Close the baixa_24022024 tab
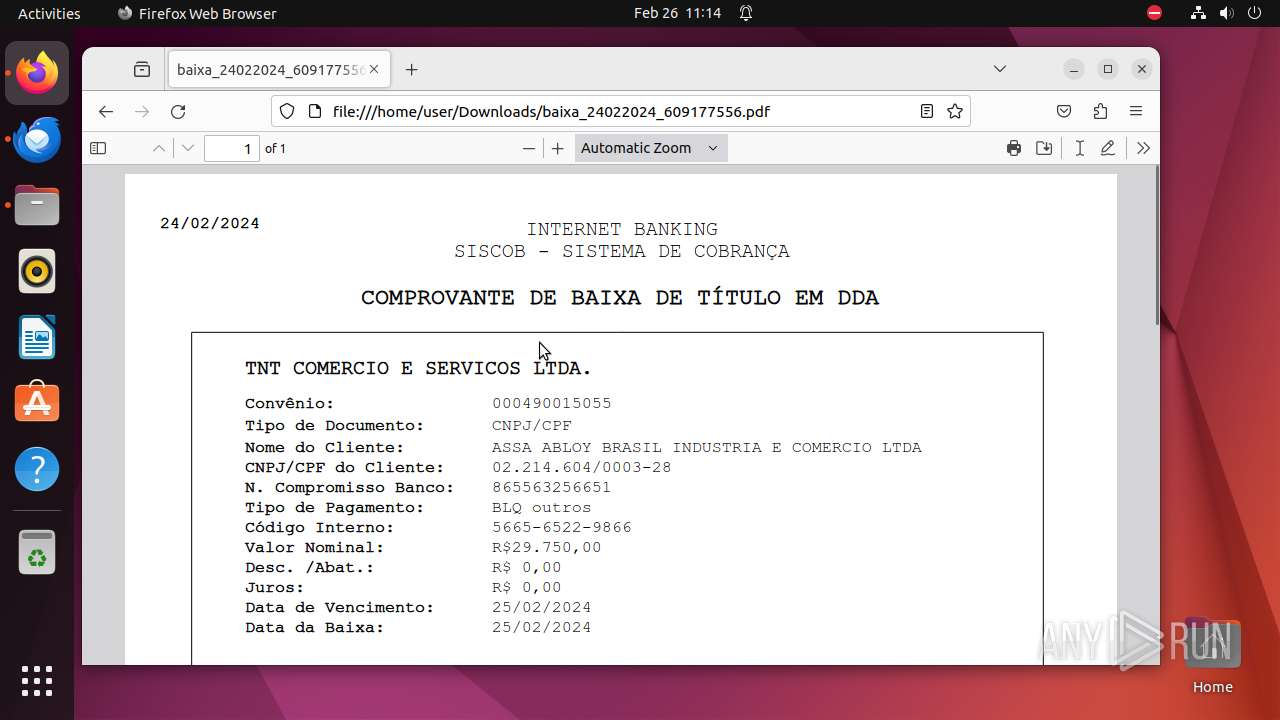The height and width of the screenshot is (720, 1280). 374,69
